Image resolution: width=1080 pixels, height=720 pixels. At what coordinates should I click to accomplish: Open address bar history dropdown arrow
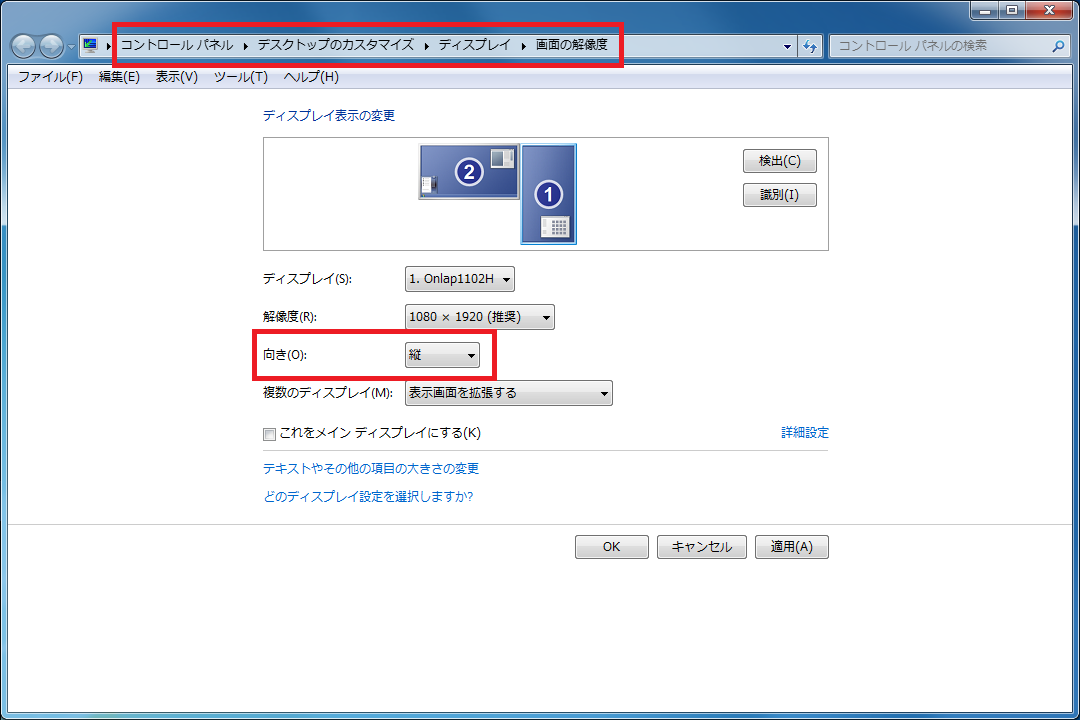(787, 46)
